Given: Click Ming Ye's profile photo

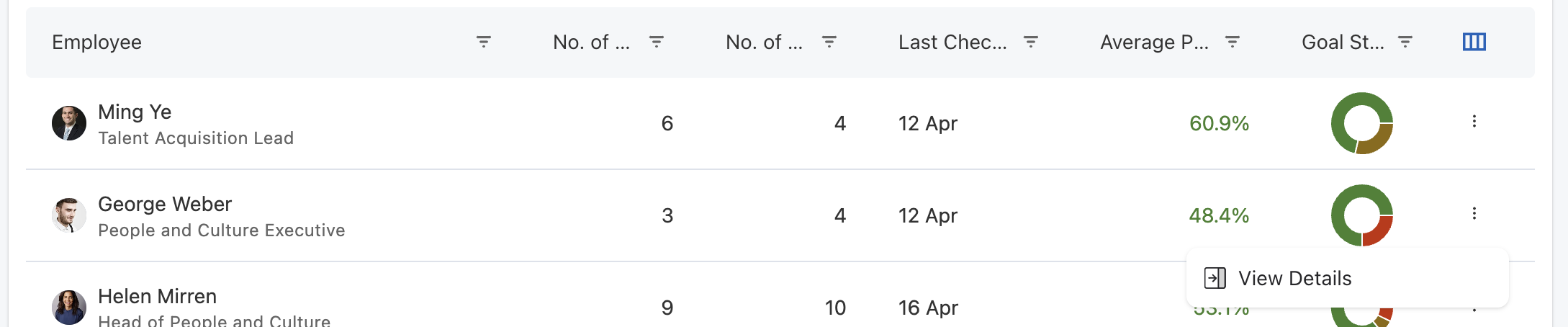Looking at the screenshot, I should (69, 123).
